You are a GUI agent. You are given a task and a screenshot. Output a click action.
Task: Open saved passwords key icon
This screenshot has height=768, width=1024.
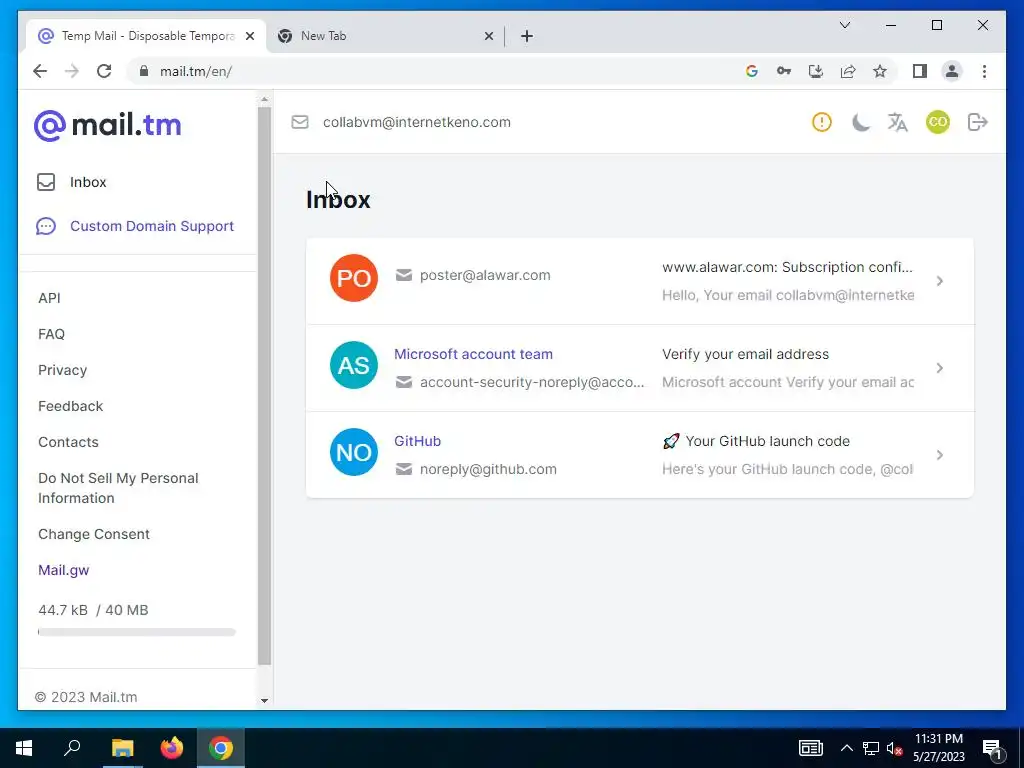click(784, 71)
